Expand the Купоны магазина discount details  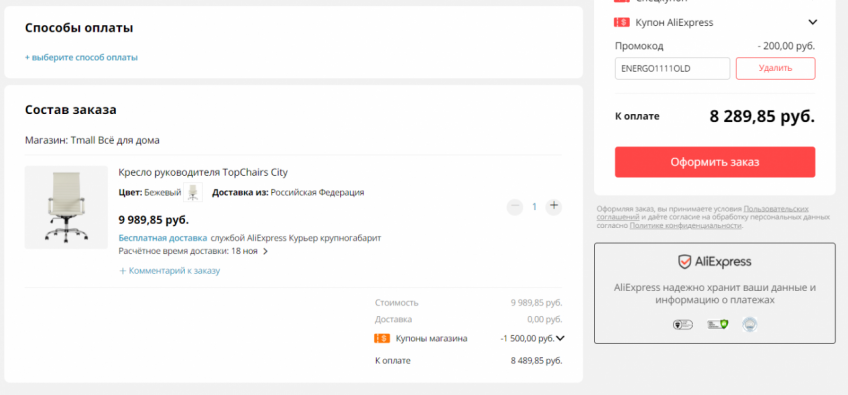point(560,338)
